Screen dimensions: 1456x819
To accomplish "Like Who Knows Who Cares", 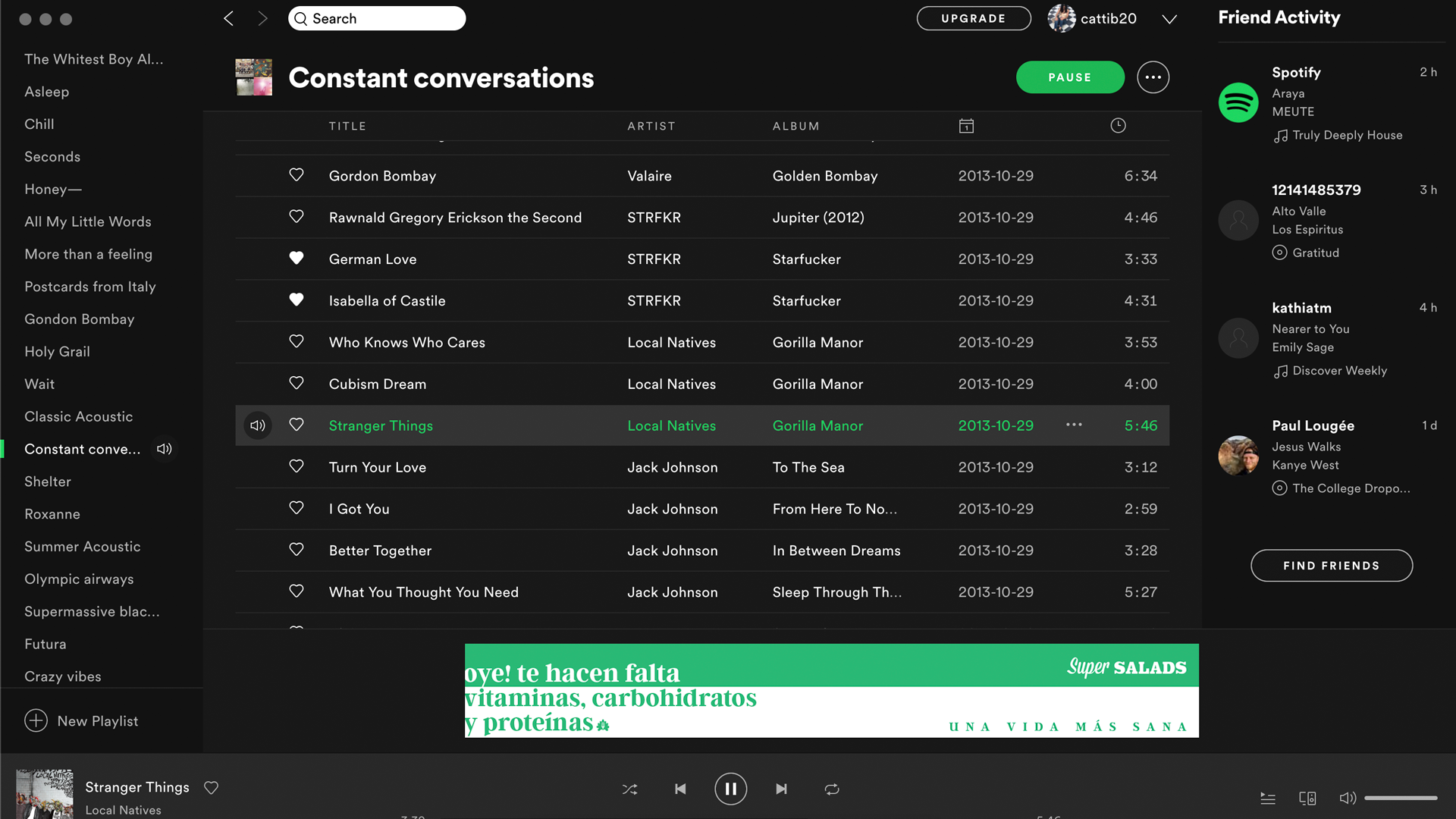I will coord(297,342).
